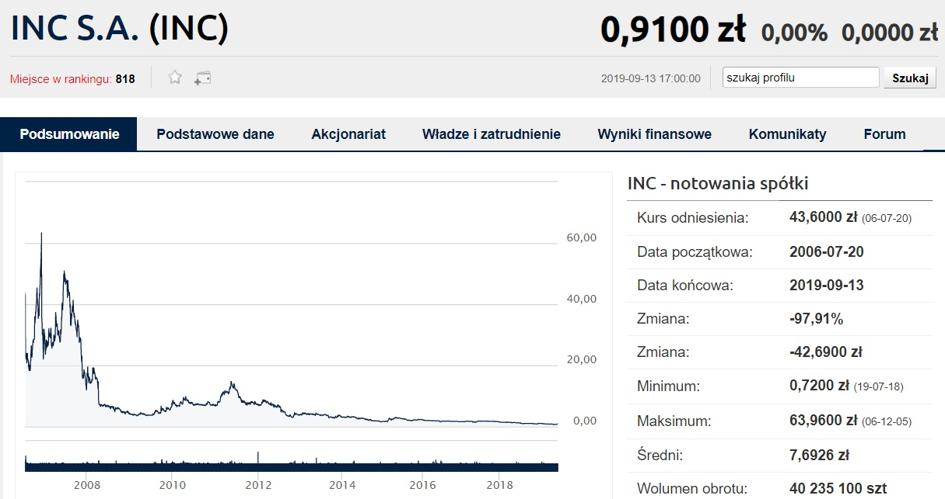The width and height of the screenshot is (945, 499).
Task: Go to Władze i zatrudnienie tab
Action: pyautogui.click(x=491, y=134)
